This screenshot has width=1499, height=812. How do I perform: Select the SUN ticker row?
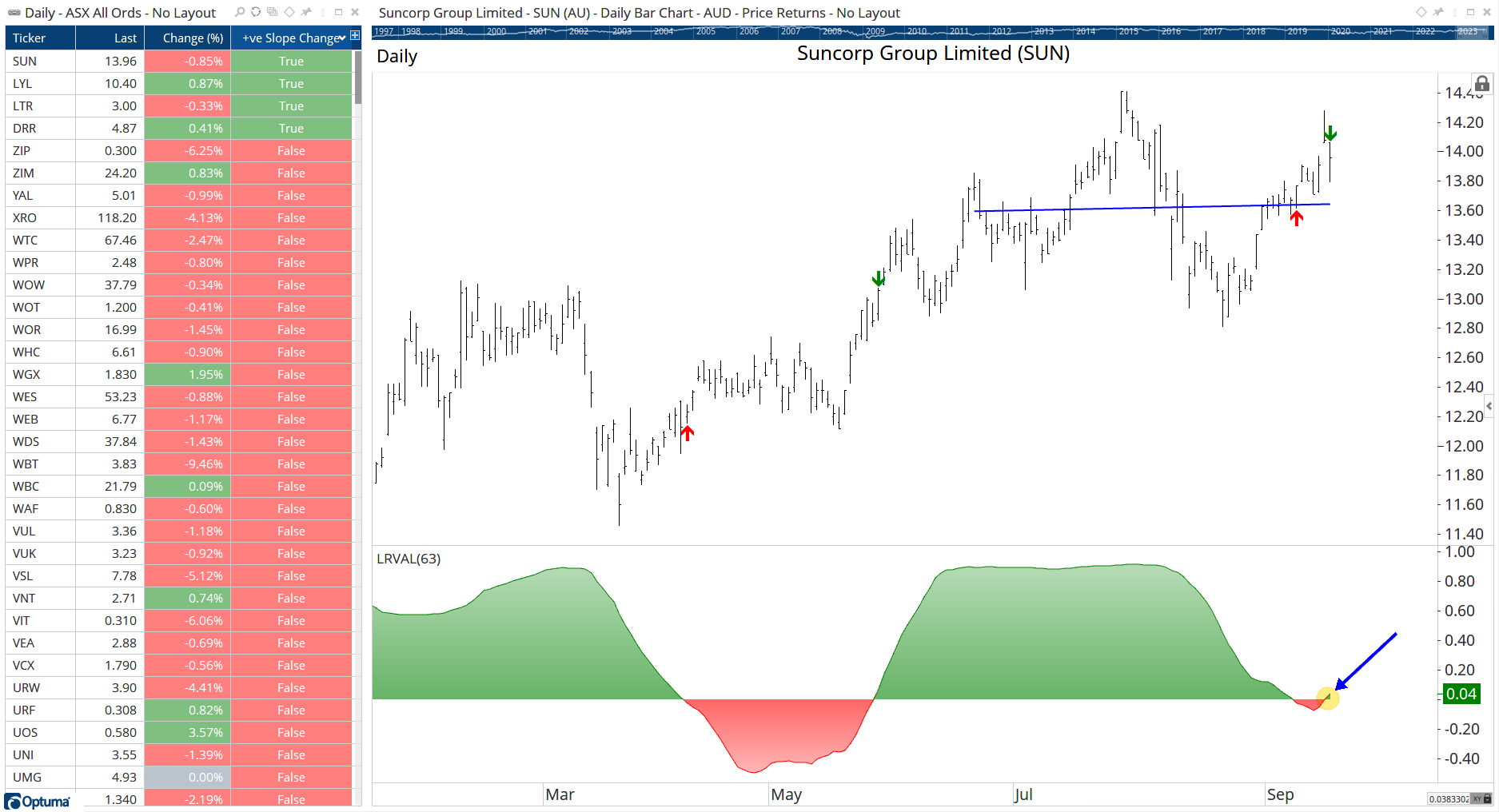(179, 61)
